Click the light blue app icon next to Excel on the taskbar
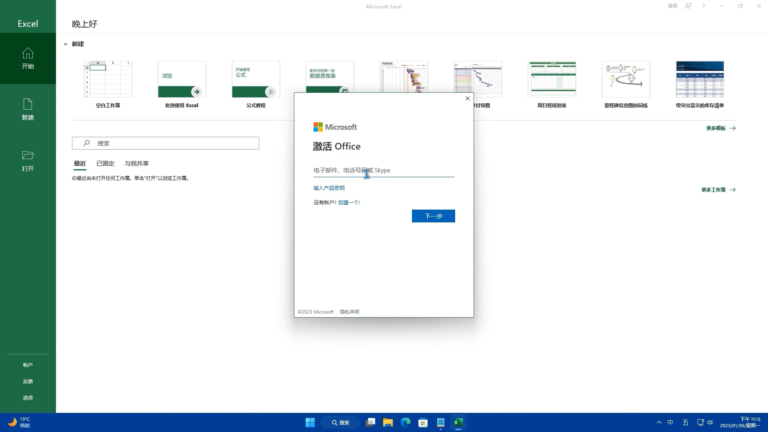The image size is (768, 432). coord(441,423)
